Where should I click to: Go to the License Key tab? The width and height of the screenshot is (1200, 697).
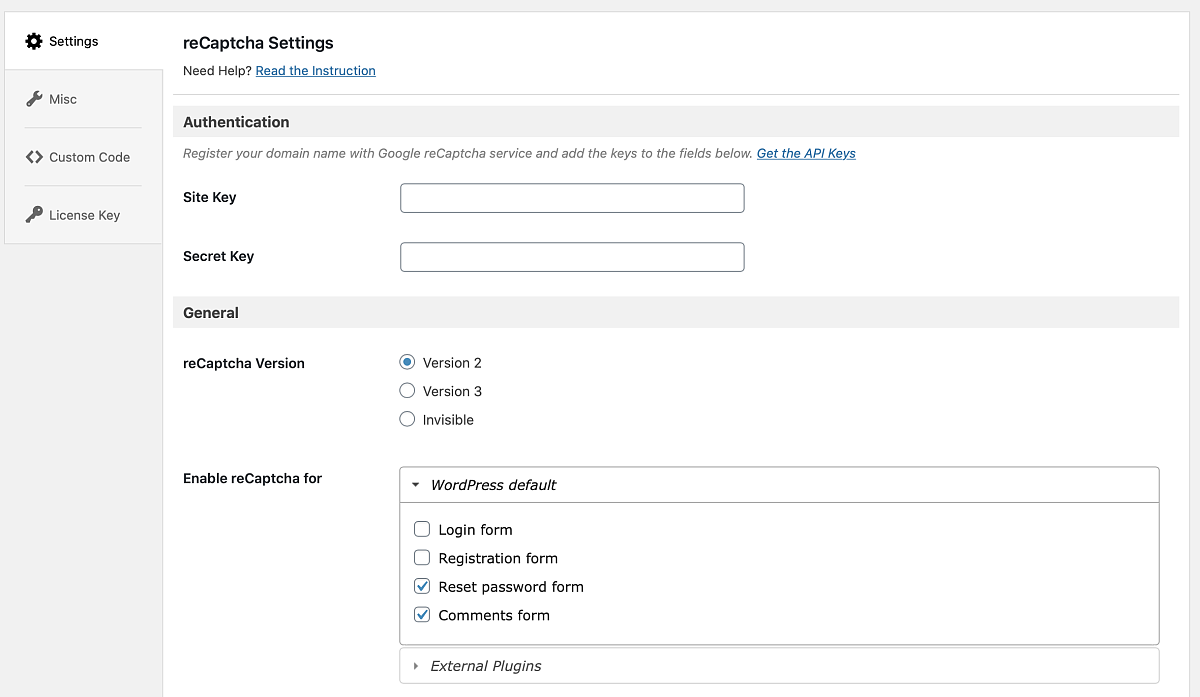coord(84,215)
